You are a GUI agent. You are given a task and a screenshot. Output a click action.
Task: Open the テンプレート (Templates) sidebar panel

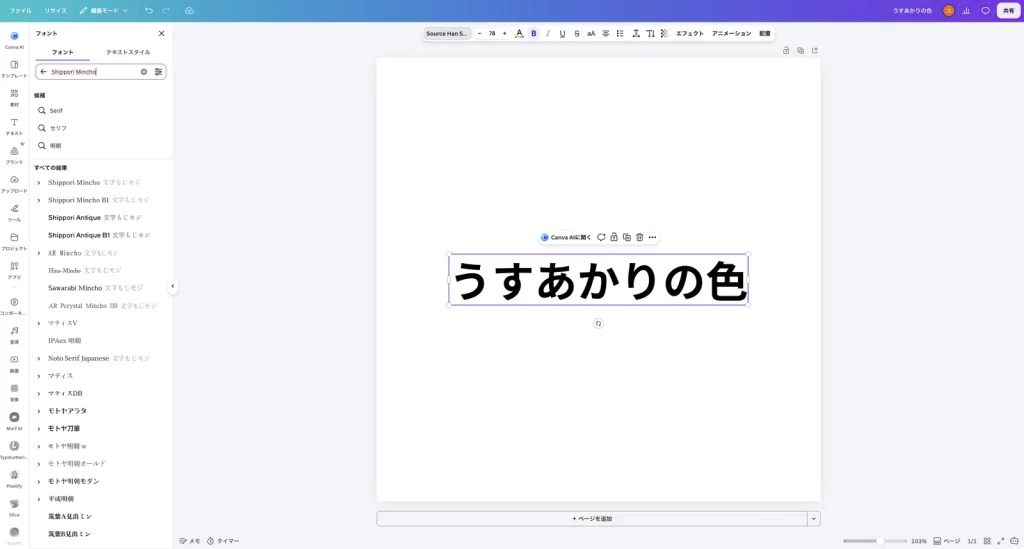tap(14, 69)
